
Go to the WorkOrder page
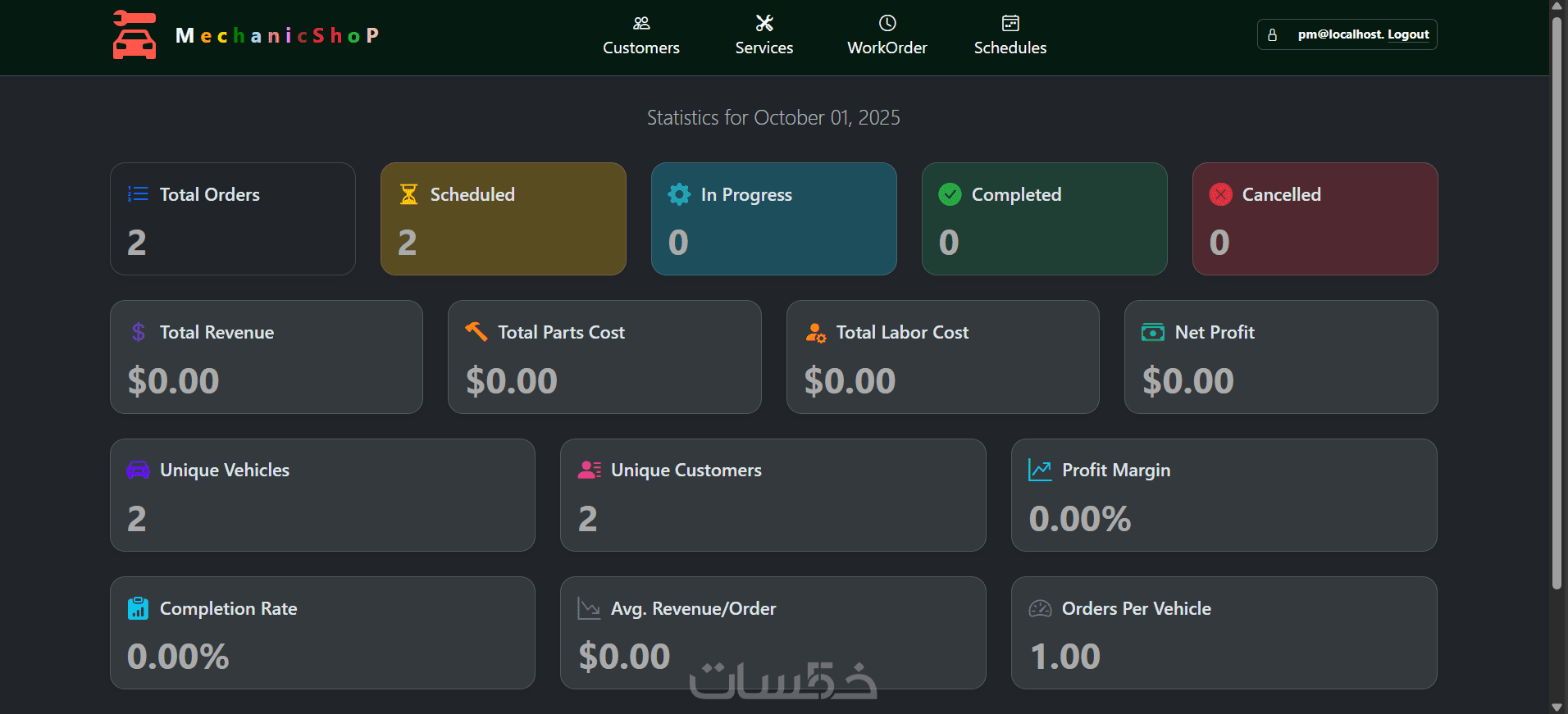[887, 48]
